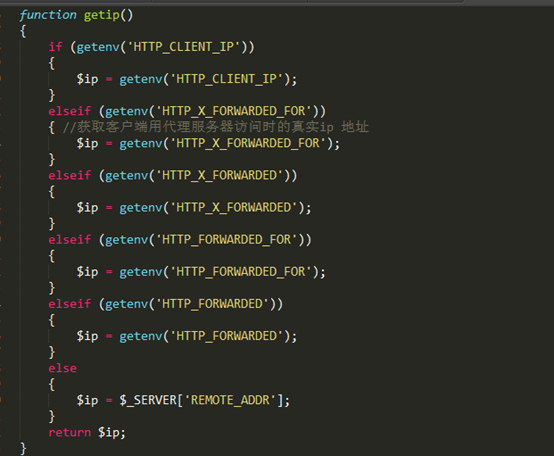The height and width of the screenshot is (456, 554).
Task: Click elseif before 'HTTP_X_FORWARDED_FOR' condition
Action: 70,111
